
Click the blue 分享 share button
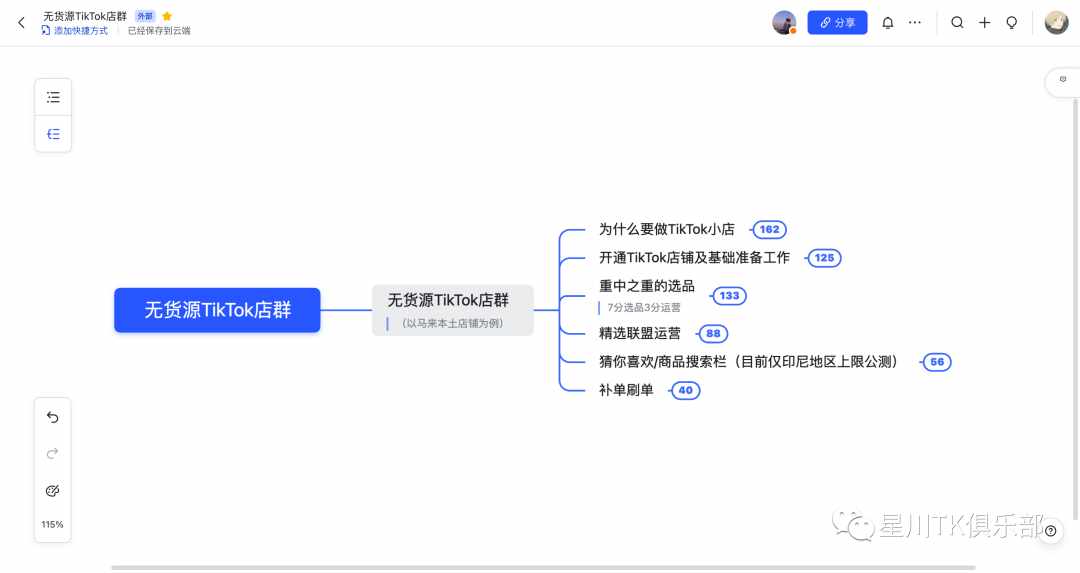coord(837,23)
